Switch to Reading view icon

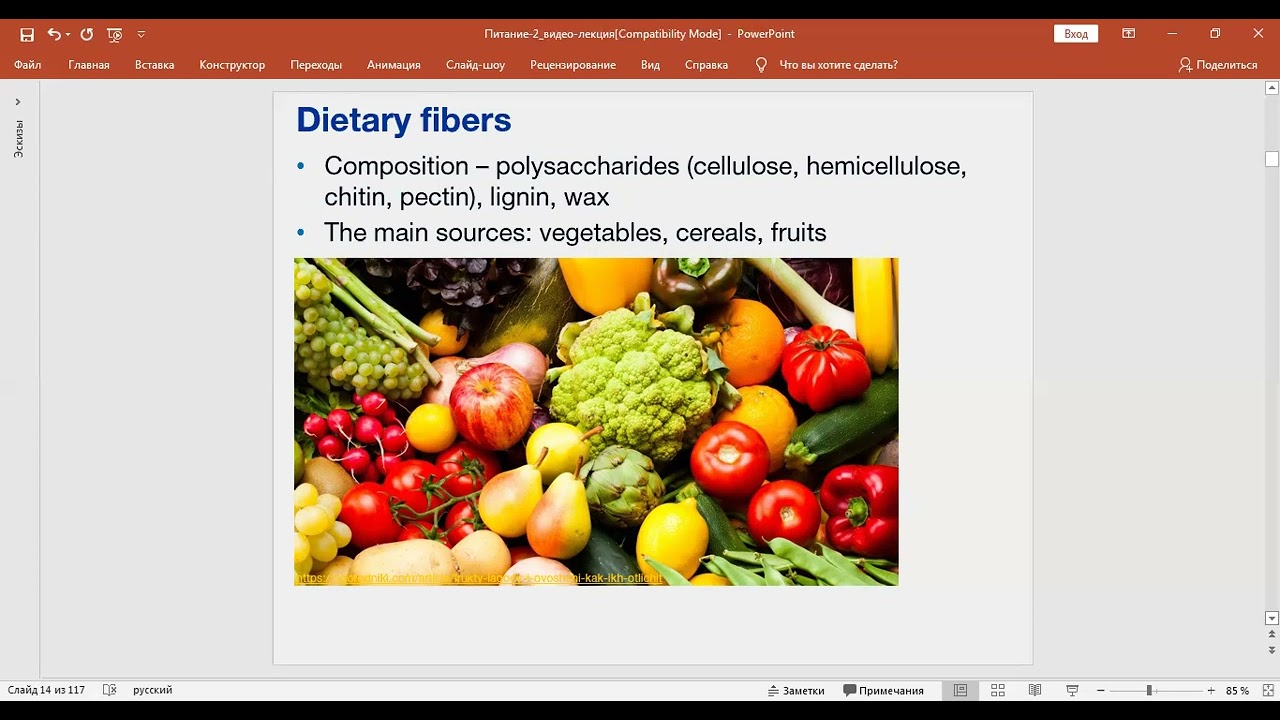pos(1035,690)
